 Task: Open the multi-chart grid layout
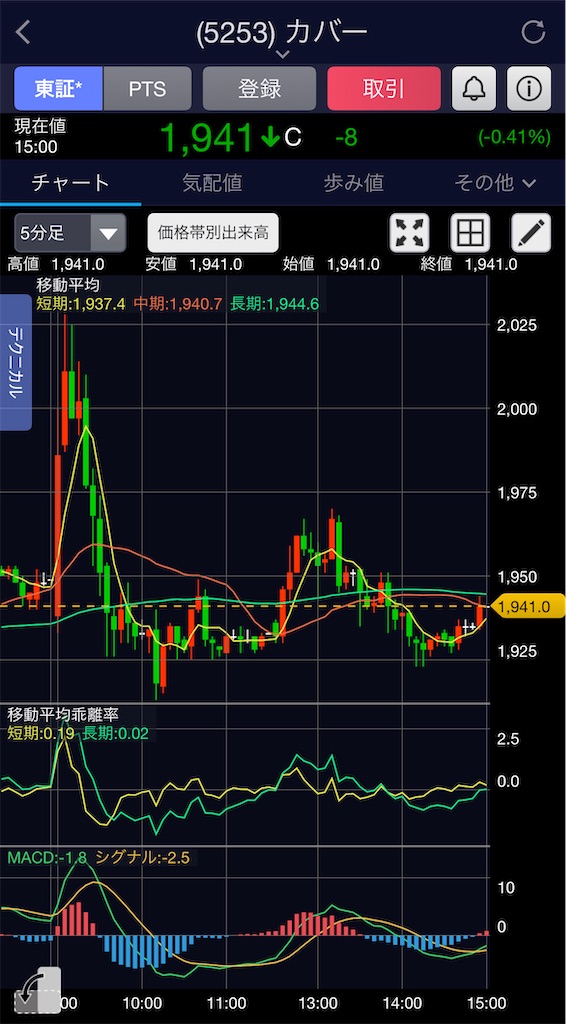pos(470,232)
